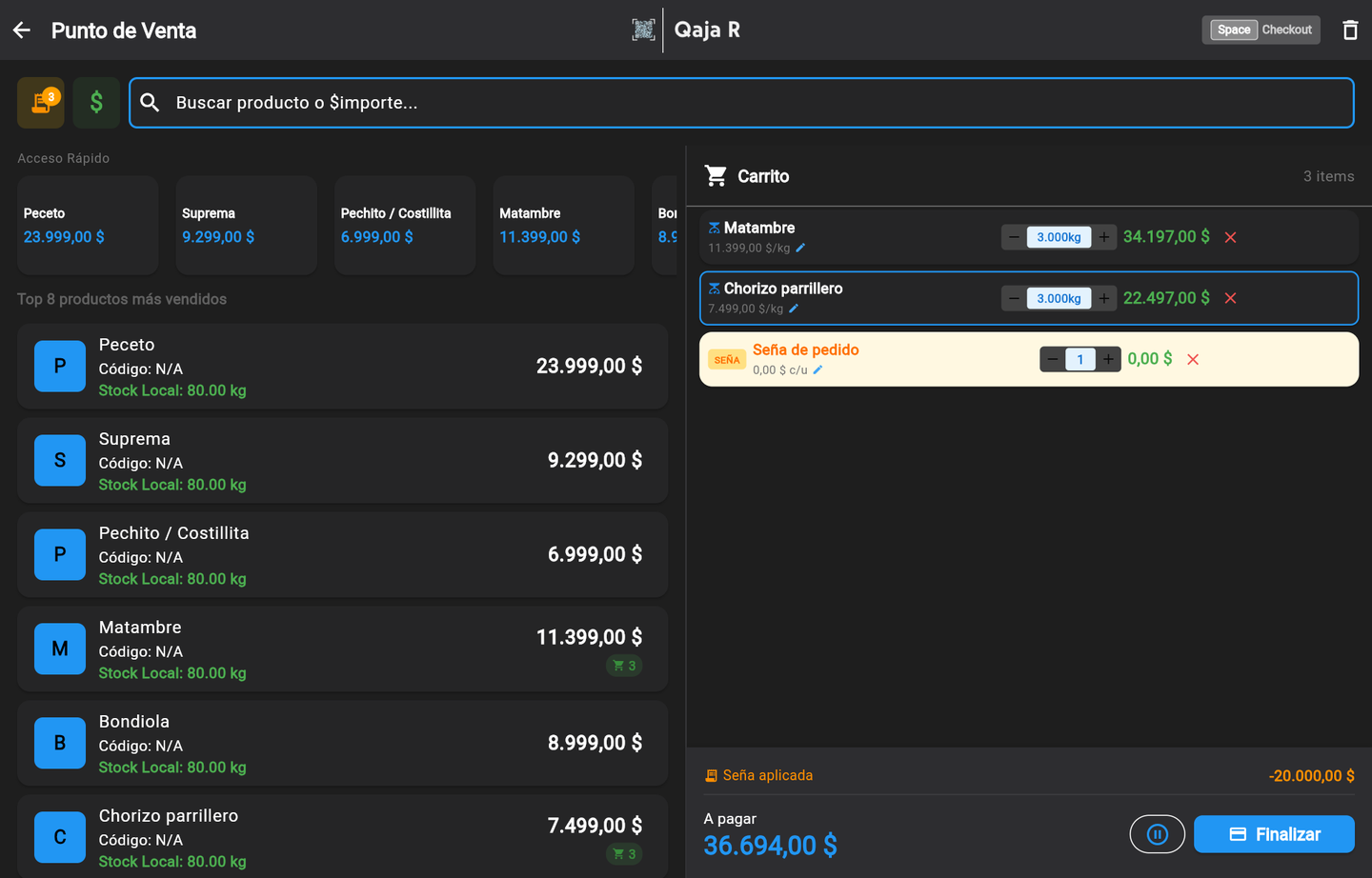Viewport: 1372px width, 878px height.
Task: Focus the product search field
Action: [741, 103]
